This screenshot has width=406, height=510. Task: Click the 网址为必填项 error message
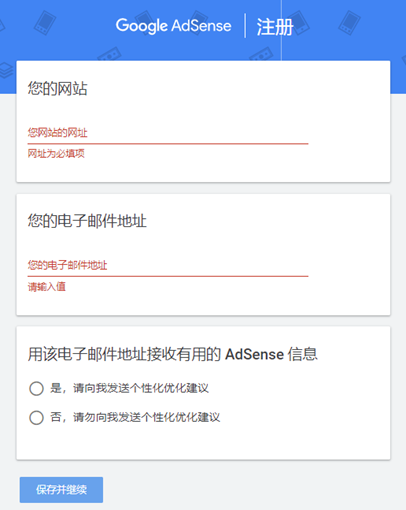point(56,154)
